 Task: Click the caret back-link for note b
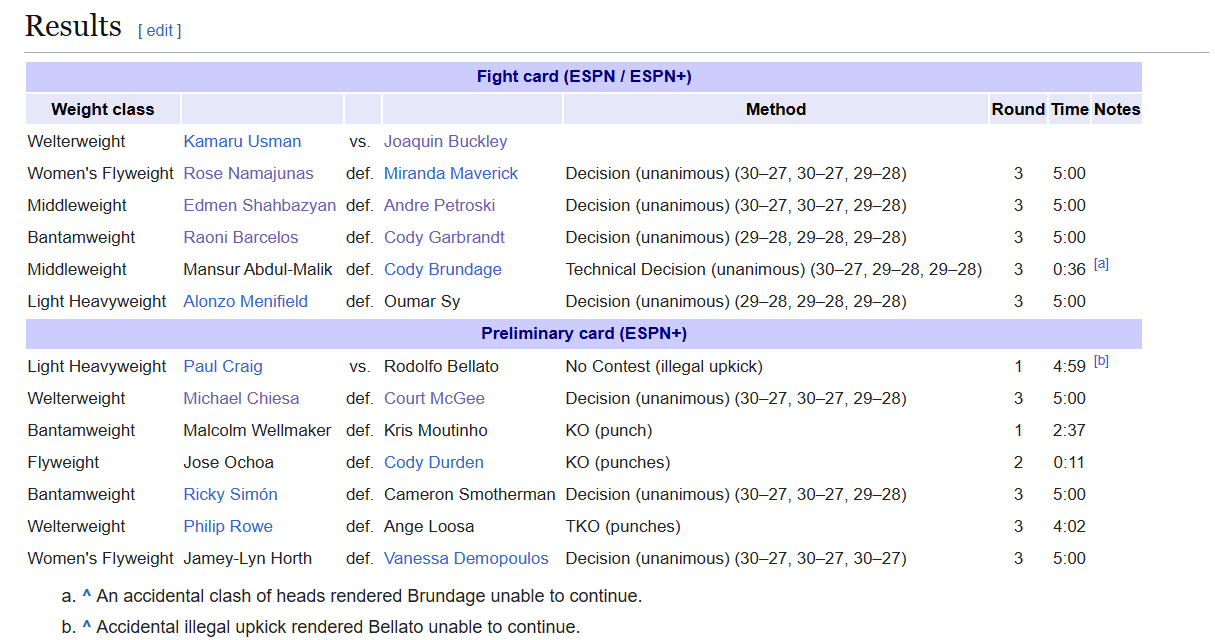point(87,627)
